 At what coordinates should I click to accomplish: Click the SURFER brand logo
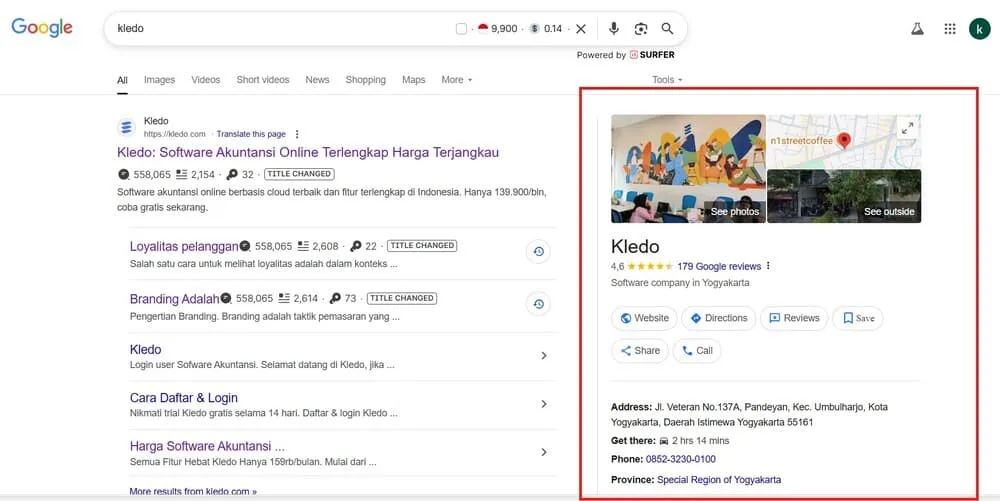(652, 55)
